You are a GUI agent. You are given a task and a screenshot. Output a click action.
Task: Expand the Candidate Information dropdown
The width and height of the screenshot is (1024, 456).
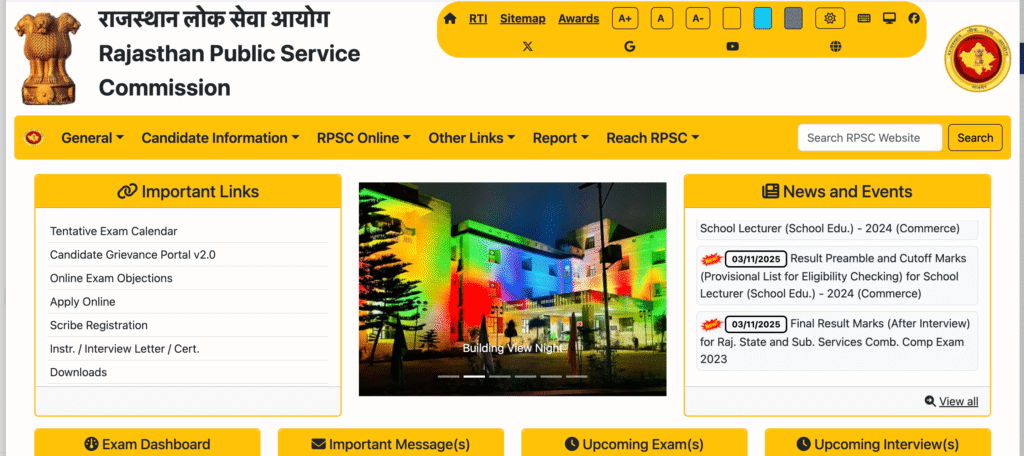(220, 138)
